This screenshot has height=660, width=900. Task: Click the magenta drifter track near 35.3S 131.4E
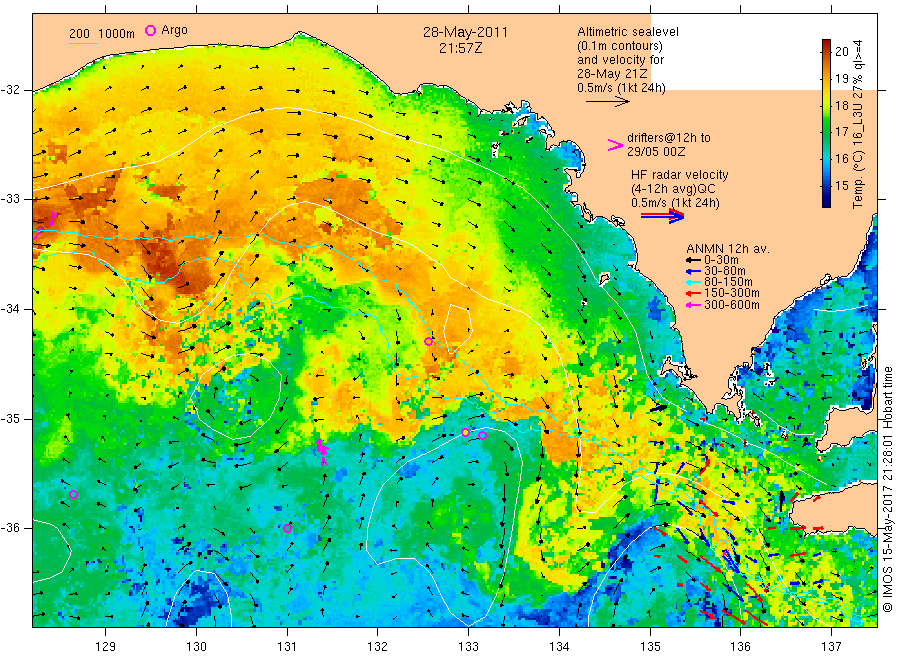click(x=322, y=450)
